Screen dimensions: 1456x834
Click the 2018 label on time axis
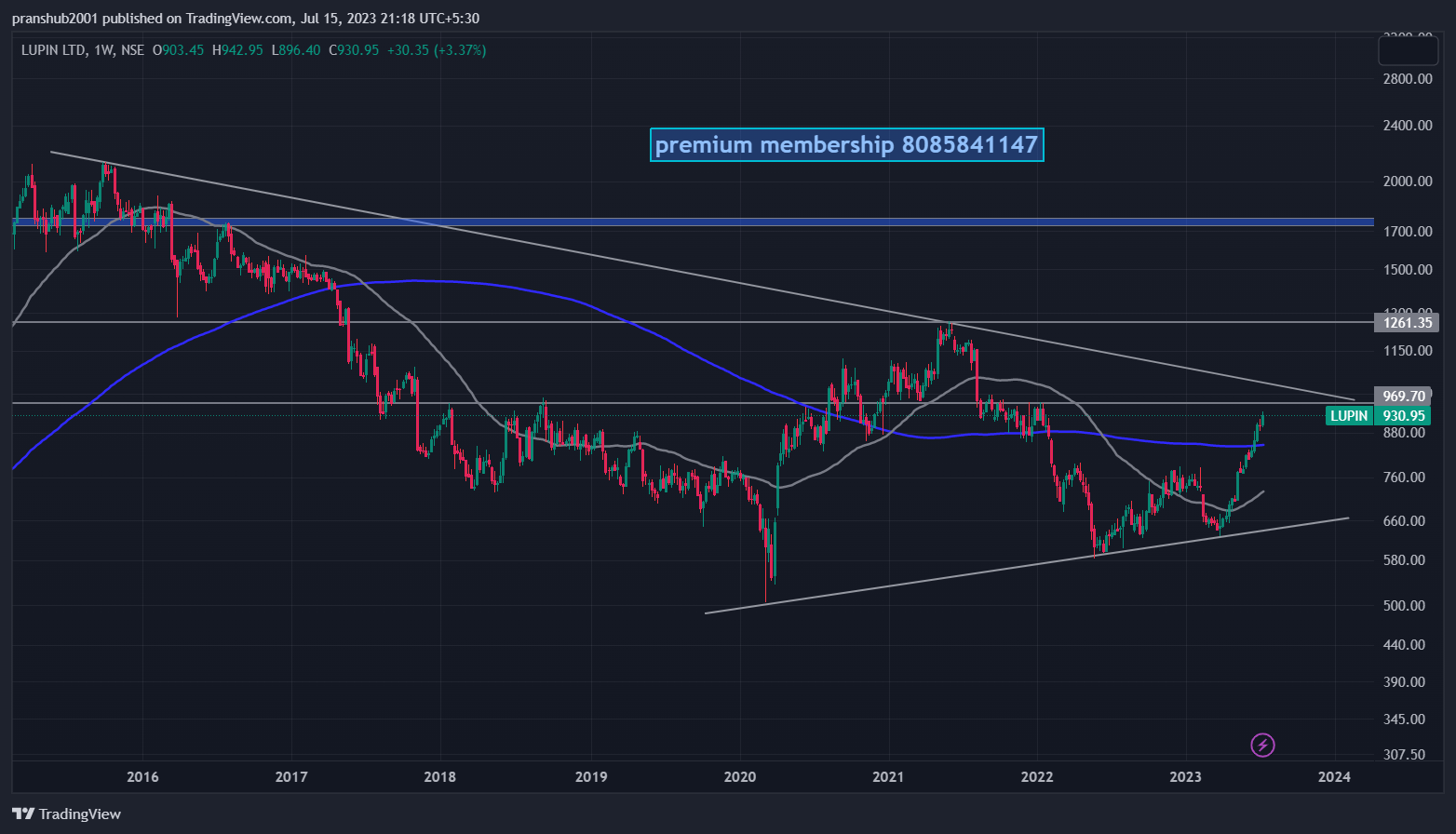tap(440, 777)
